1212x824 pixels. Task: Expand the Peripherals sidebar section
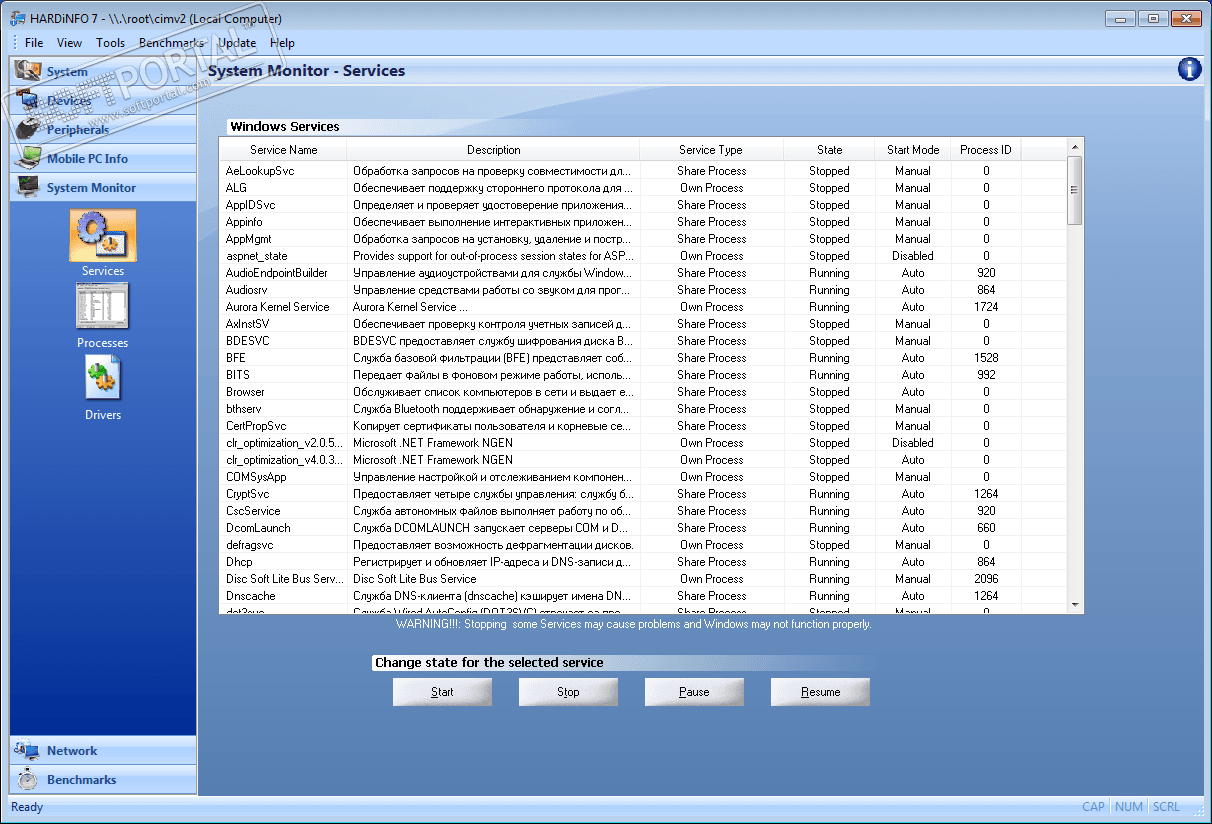click(x=103, y=129)
